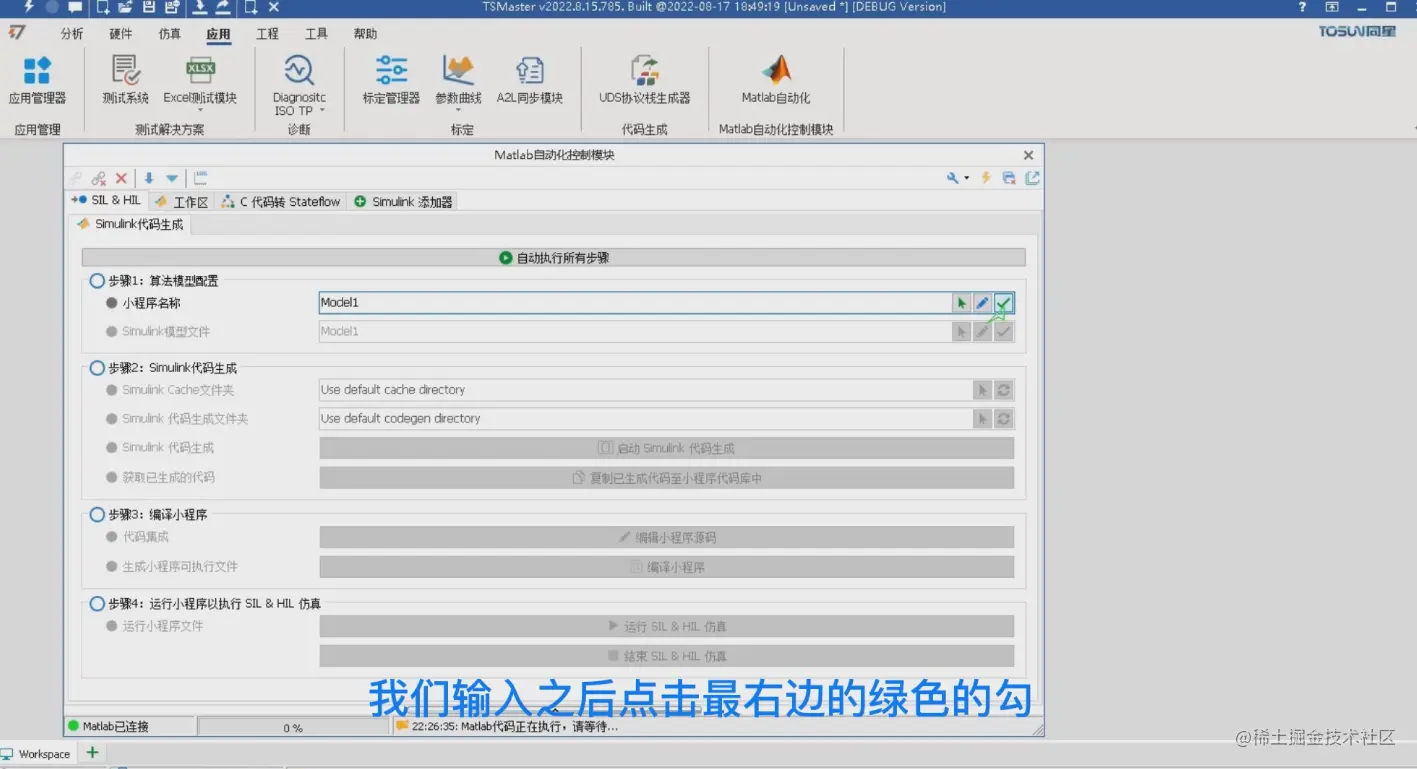Click the 运行 SIL & HIL 仿真 button
Viewport: 1417px width, 769px height.
tap(666, 626)
